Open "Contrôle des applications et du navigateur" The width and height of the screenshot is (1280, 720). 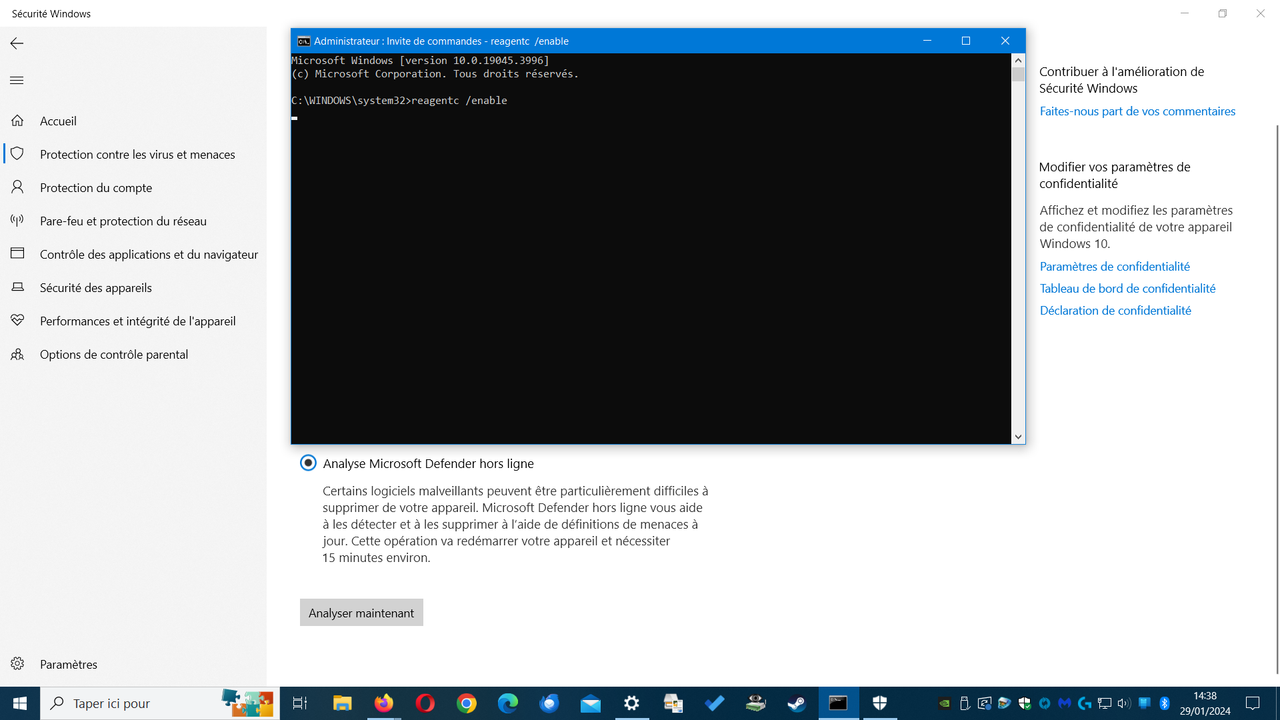click(x=149, y=254)
